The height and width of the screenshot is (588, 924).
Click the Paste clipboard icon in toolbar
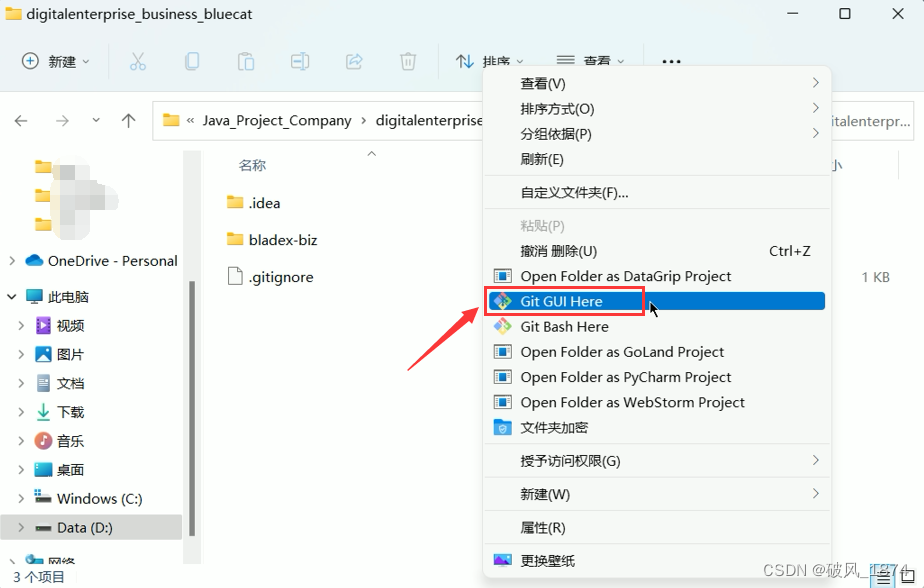coord(246,61)
